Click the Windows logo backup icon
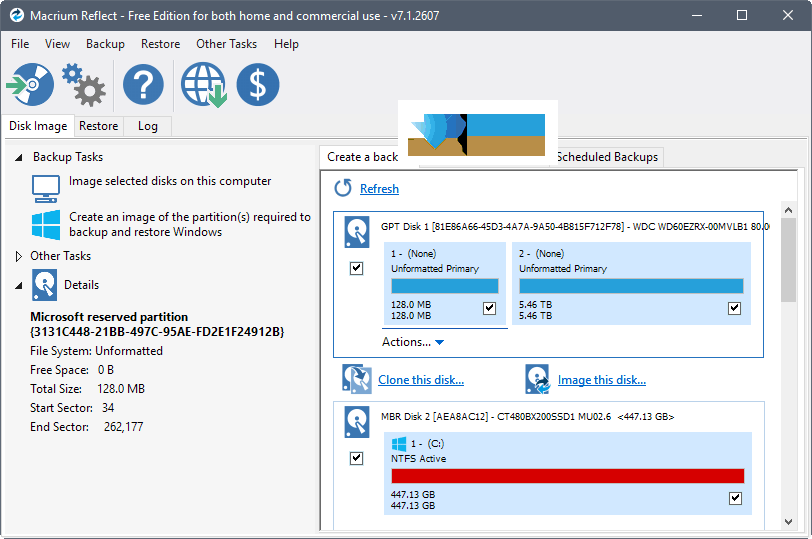 pos(46,225)
